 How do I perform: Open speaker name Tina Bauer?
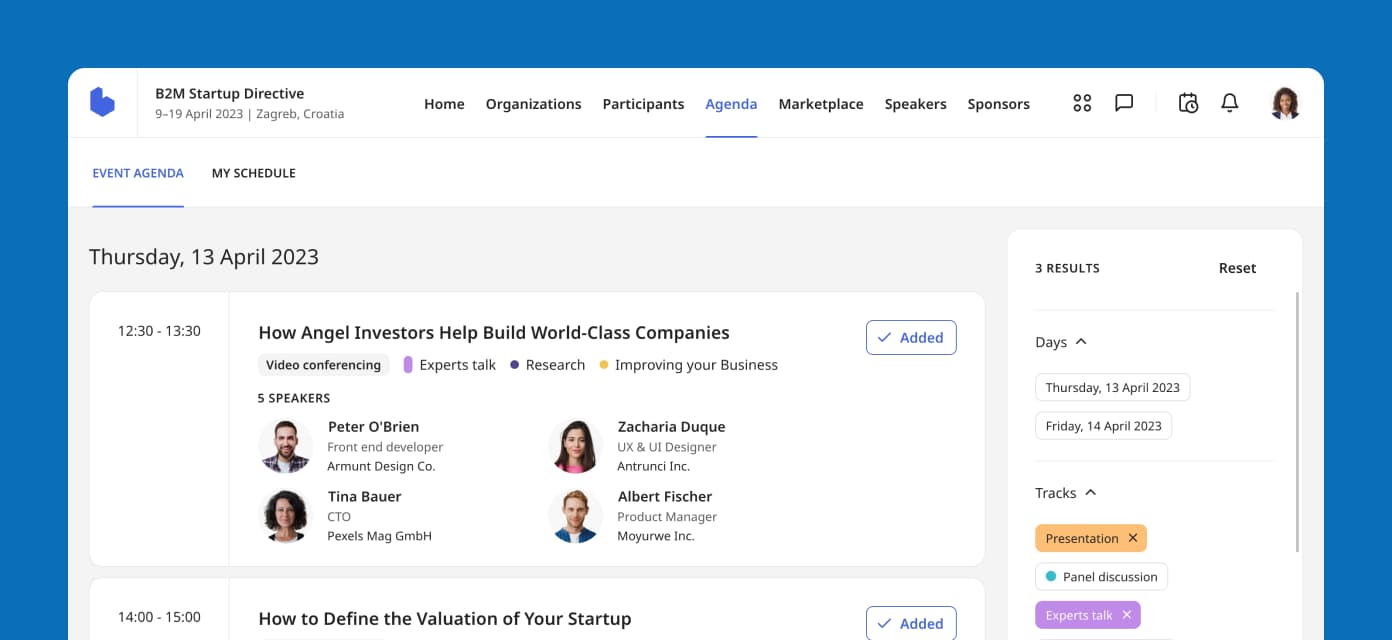coord(365,497)
